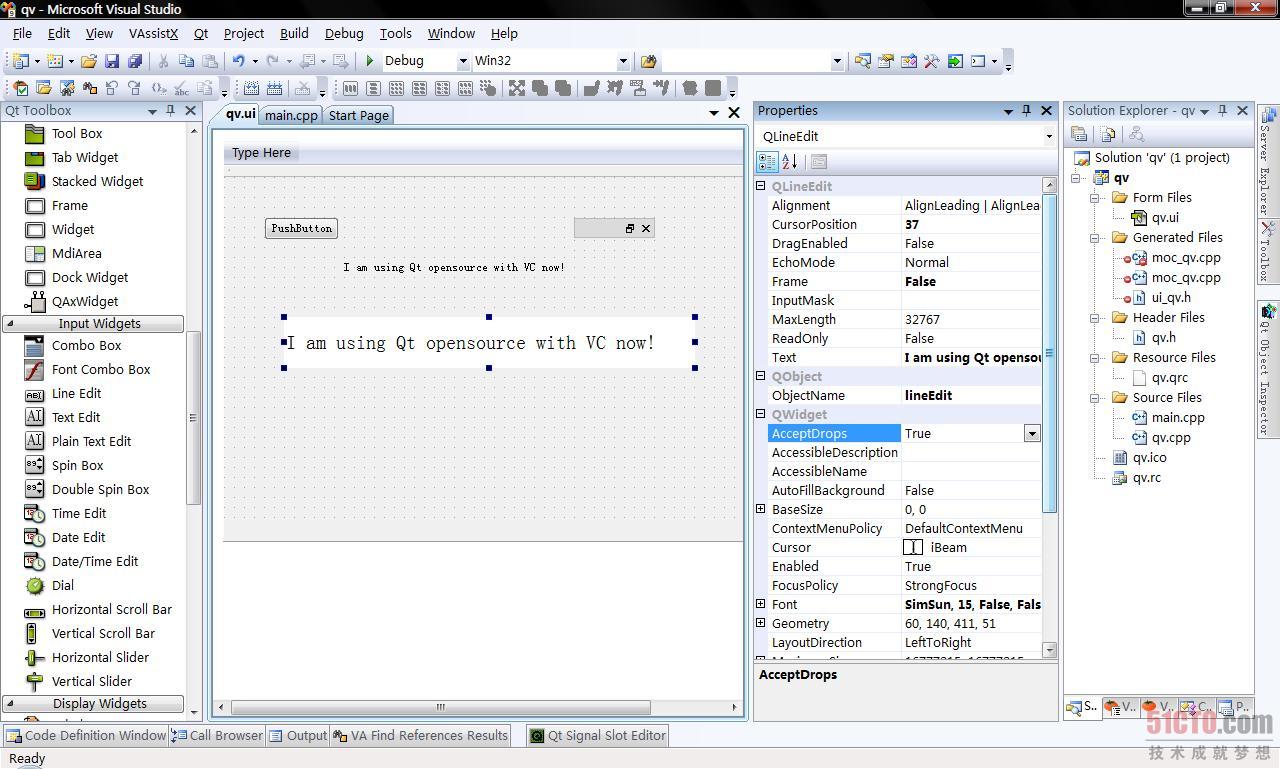Pick the Dial widget in Qt Toolbox
The width and height of the screenshot is (1280, 769).
[63, 585]
